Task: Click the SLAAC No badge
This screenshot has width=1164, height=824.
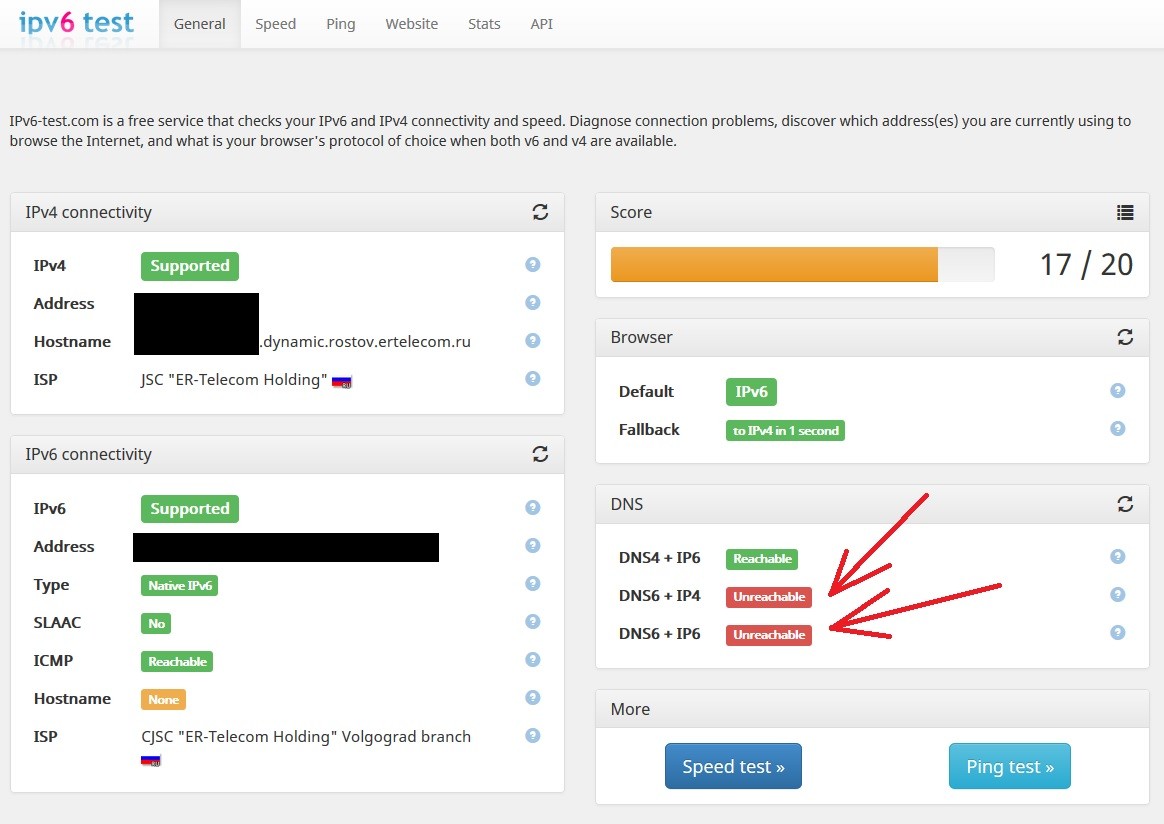Action: (156, 624)
